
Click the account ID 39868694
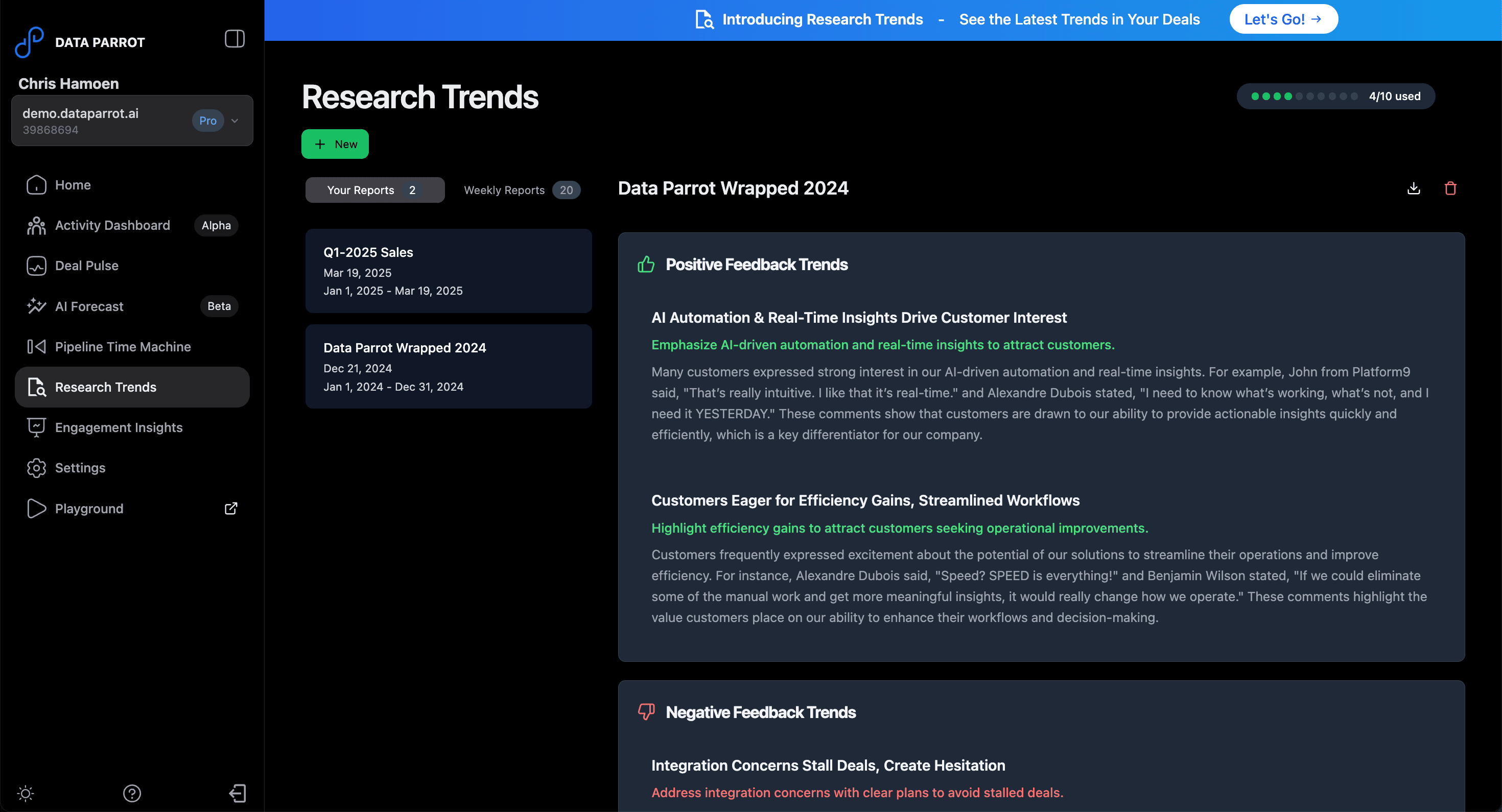[50, 130]
